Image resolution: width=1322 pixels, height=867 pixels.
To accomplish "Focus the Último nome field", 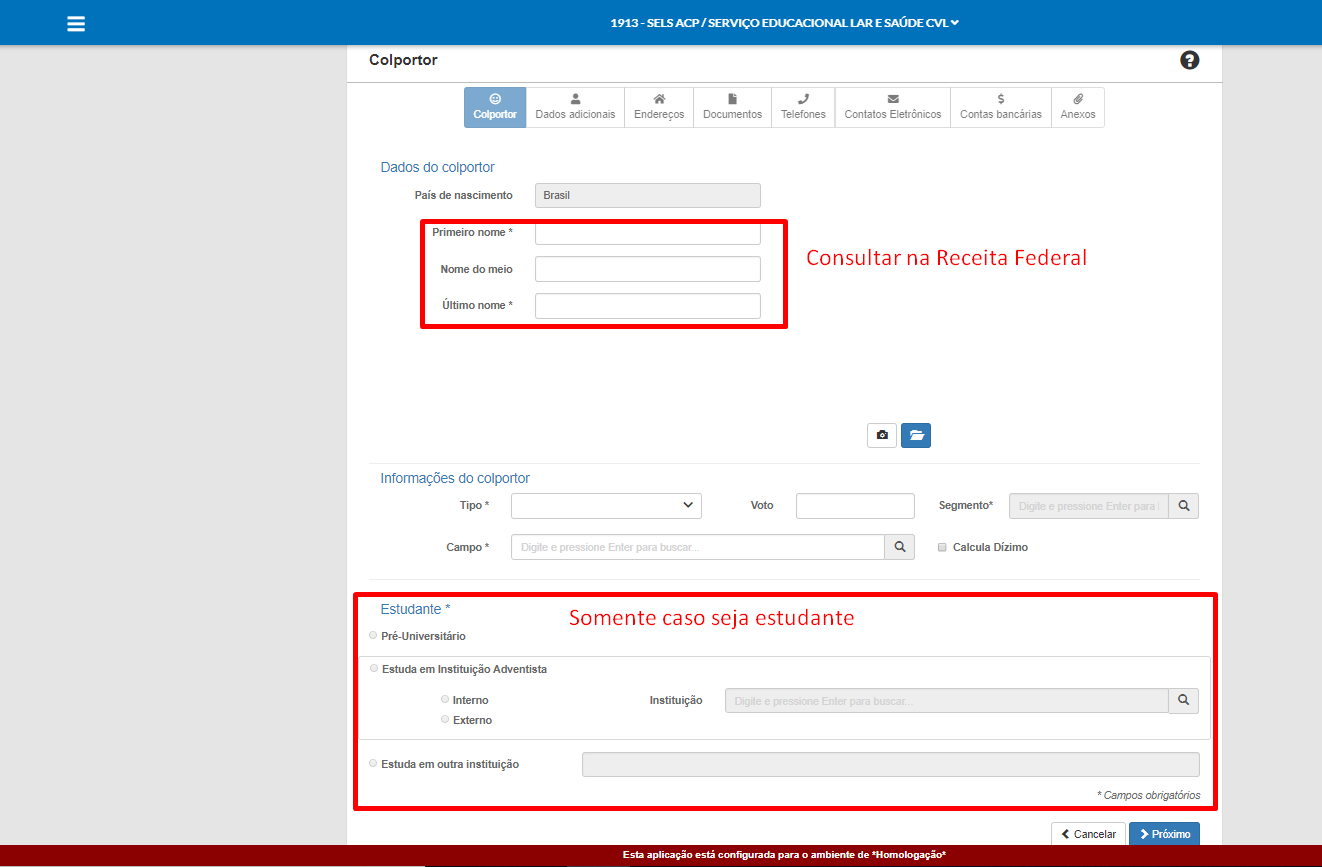I will (648, 306).
